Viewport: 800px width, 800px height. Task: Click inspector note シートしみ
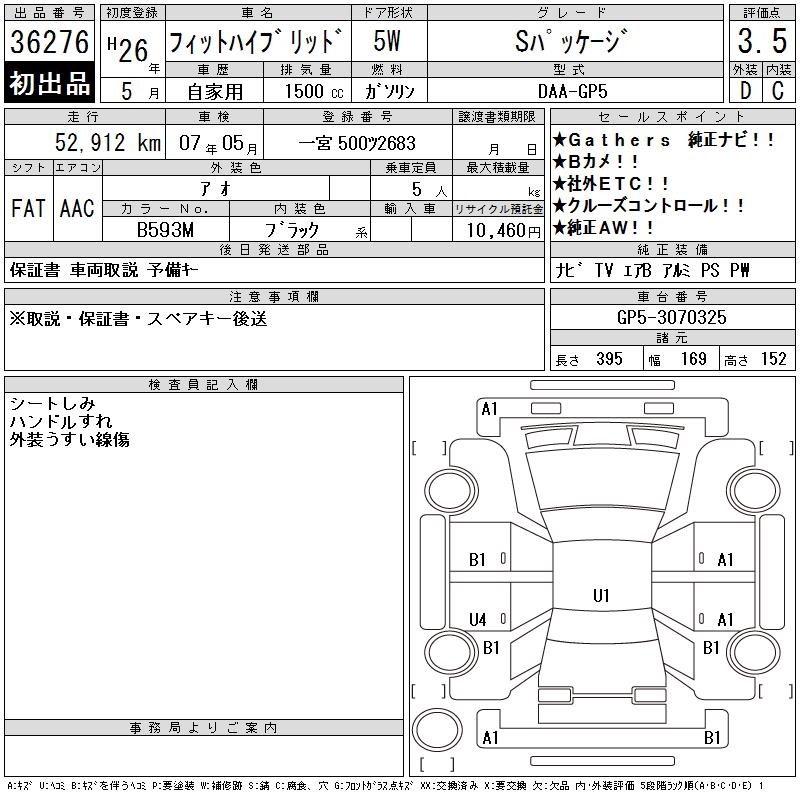[53, 404]
